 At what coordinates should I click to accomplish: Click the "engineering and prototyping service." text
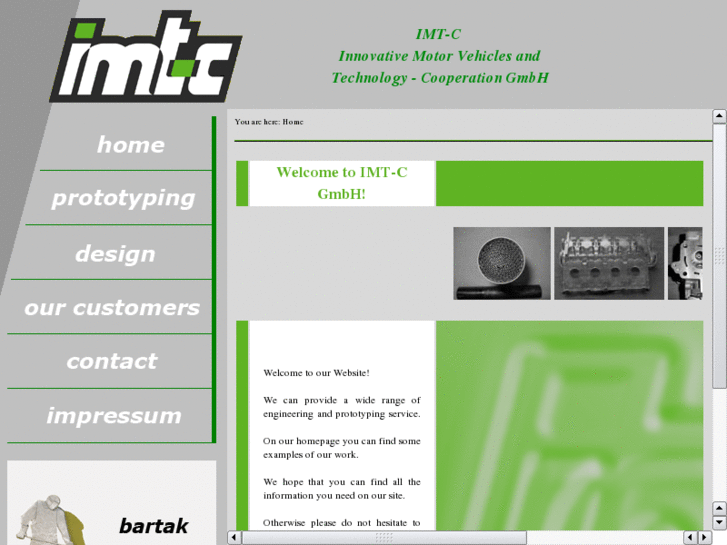(342, 414)
